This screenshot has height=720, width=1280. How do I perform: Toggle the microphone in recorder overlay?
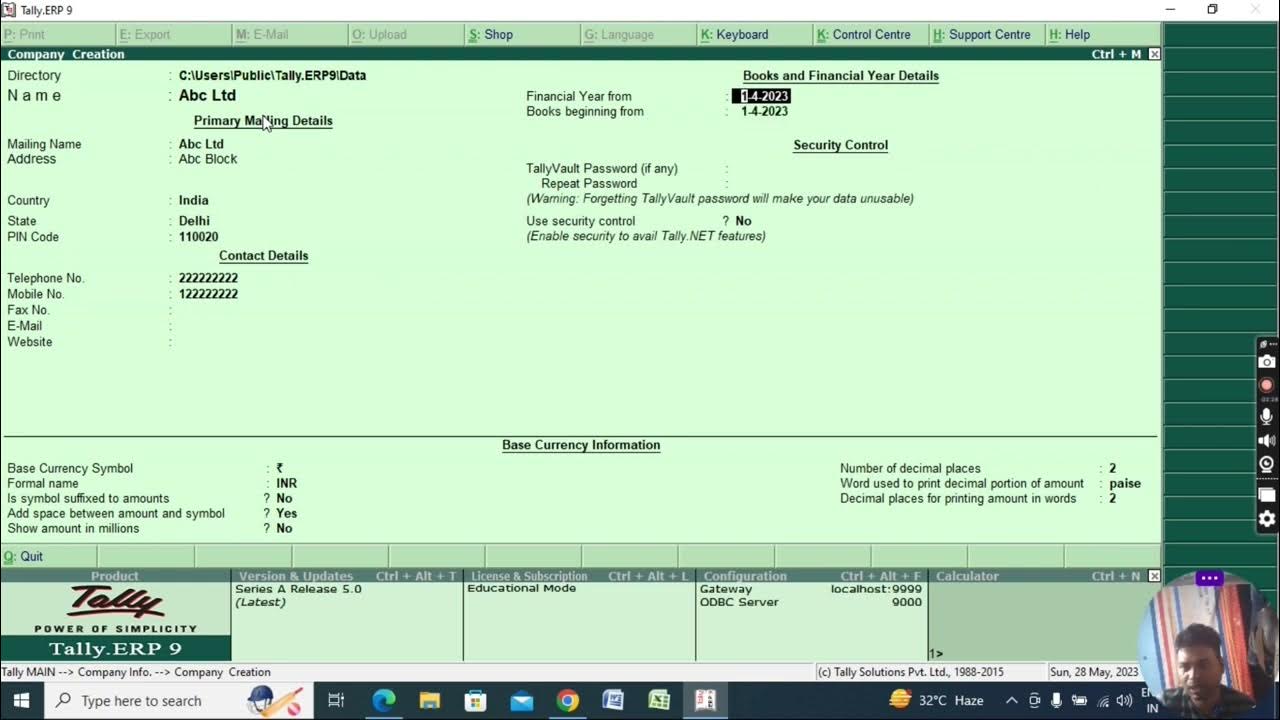pyautogui.click(x=1267, y=416)
